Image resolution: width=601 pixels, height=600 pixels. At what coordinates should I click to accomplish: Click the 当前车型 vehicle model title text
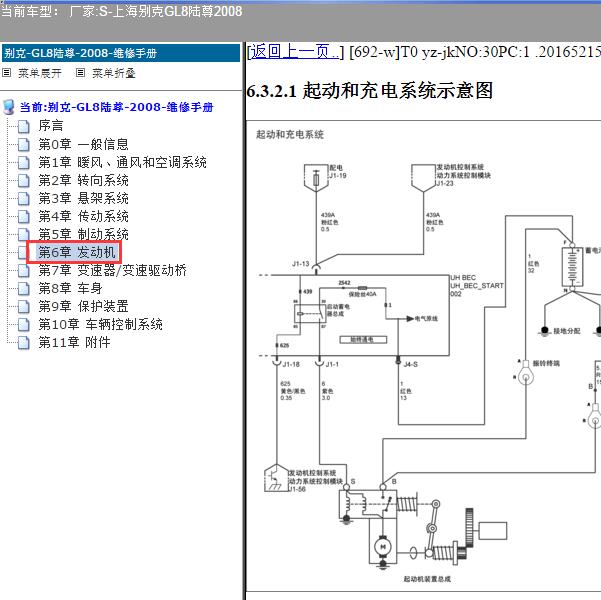121,11
